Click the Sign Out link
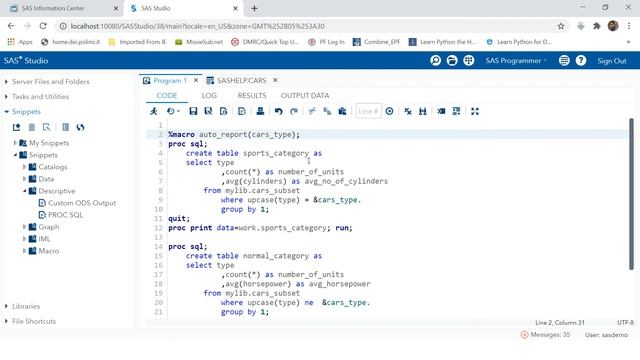The width and height of the screenshot is (640, 360). [x=611, y=61]
